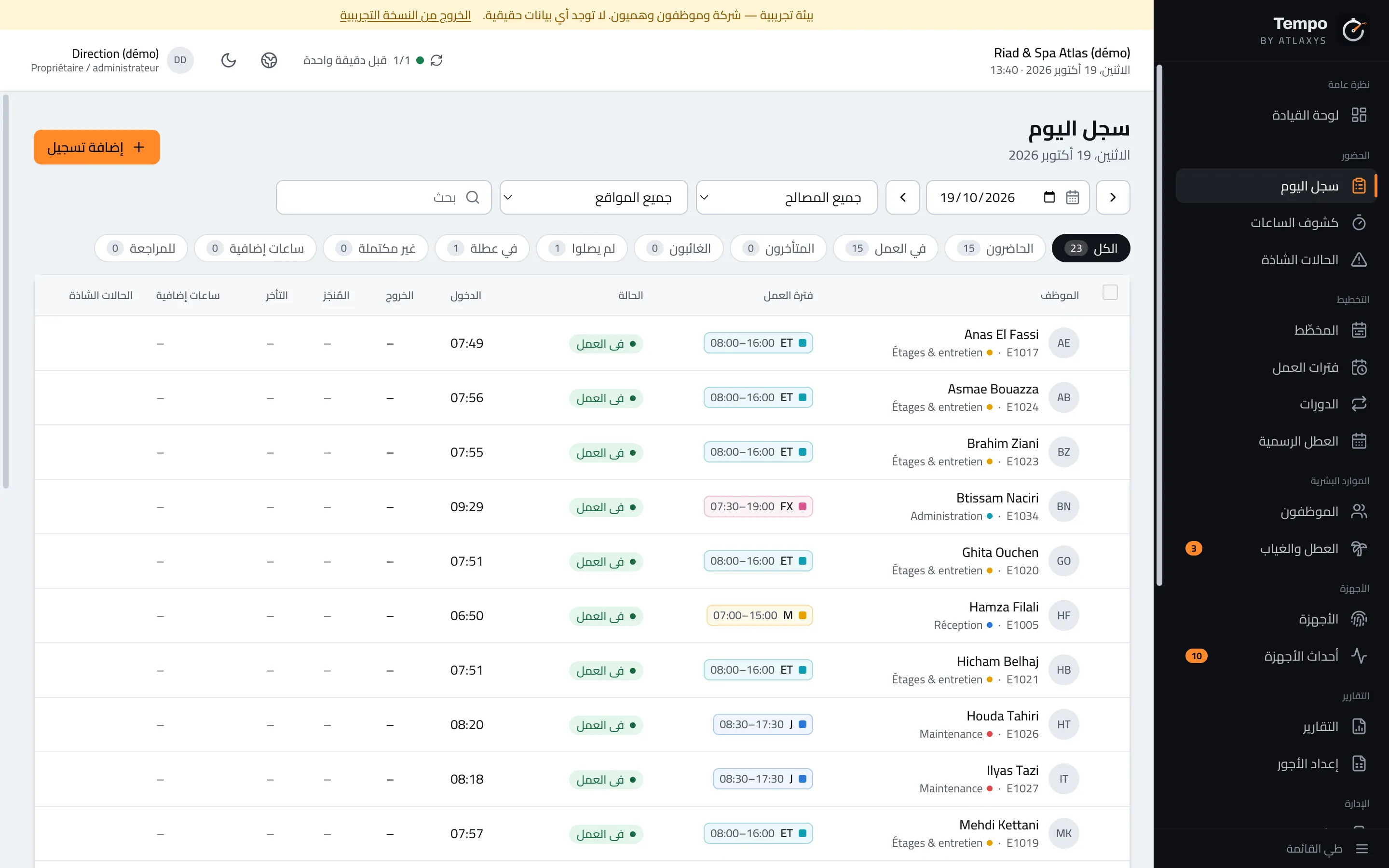Select the المتأخرون filter tab
Image resolution: width=1389 pixels, height=868 pixels.
pyautogui.click(x=778, y=248)
